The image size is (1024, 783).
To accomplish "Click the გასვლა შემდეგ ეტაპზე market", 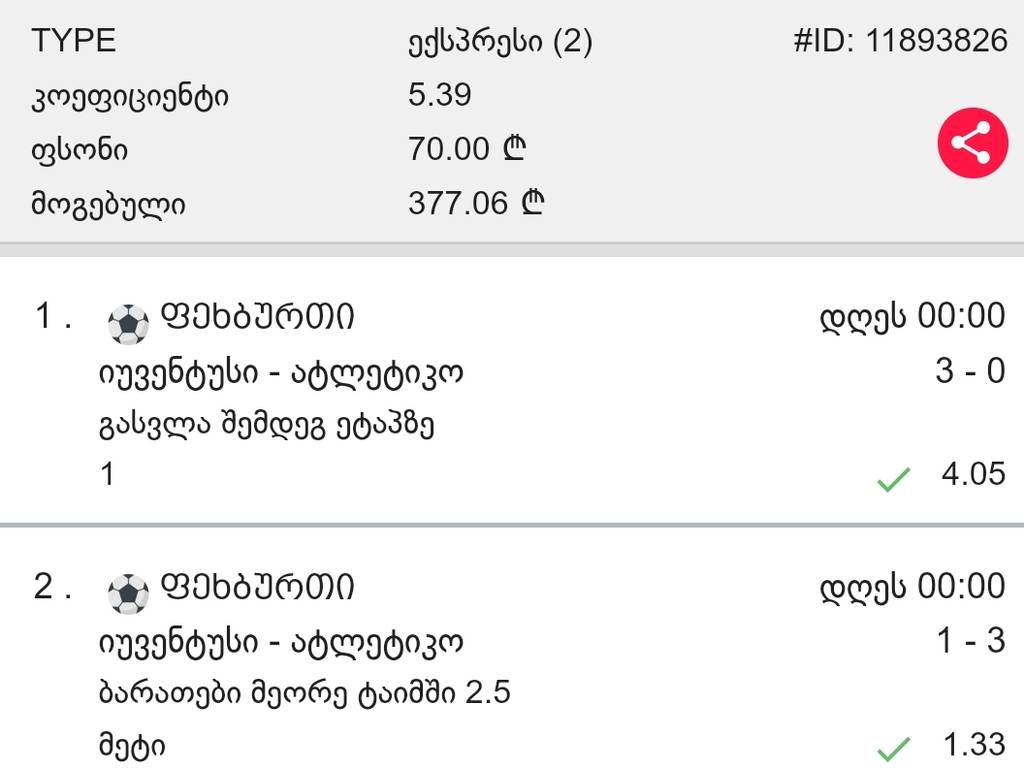I will coord(266,426).
